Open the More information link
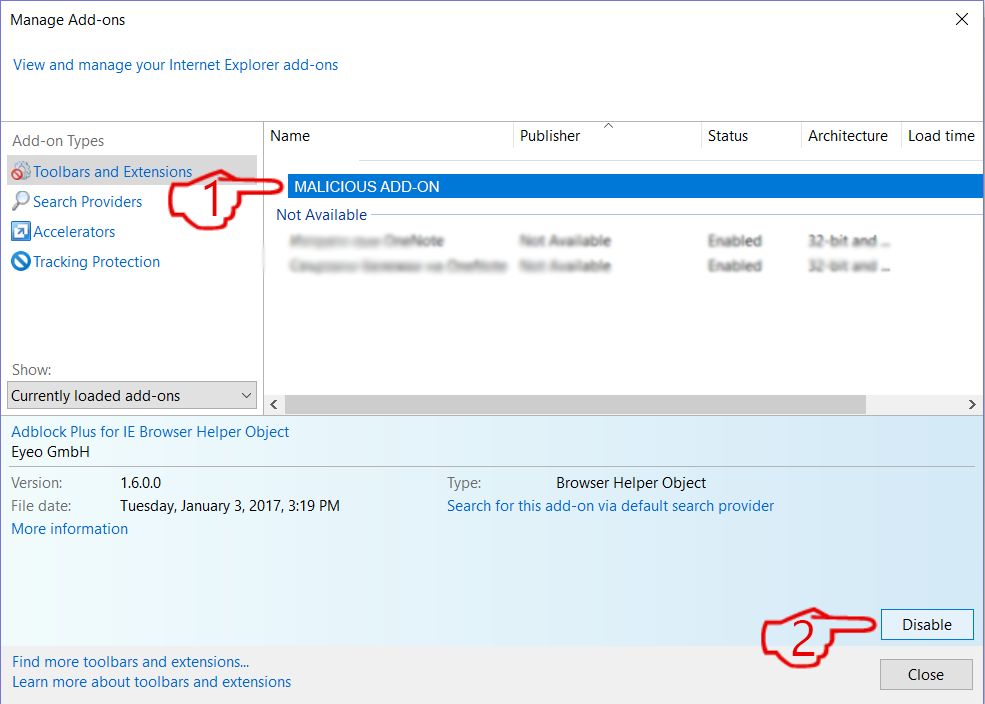The height and width of the screenshot is (704, 985). click(x=68, y=528)
